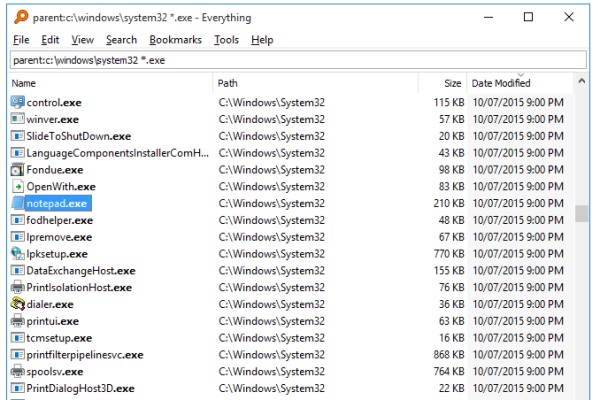Sort results by the Name column header

point(111,83)
